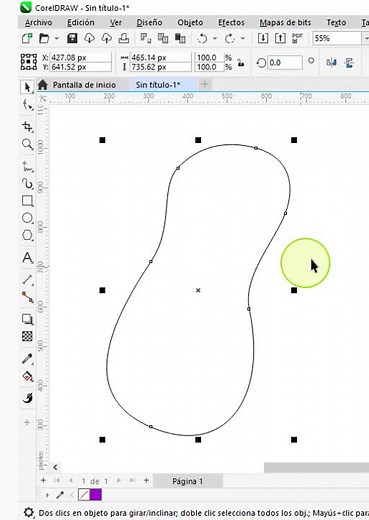
Task: Select the Shape tool
Action: pyautogui.click(x=27, y=105)
